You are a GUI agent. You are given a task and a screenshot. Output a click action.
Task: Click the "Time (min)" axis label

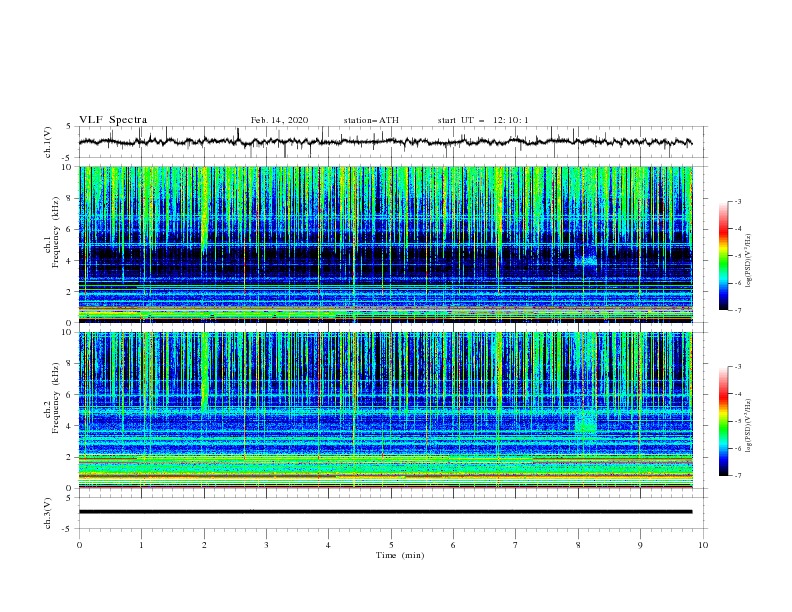(400, 555)
